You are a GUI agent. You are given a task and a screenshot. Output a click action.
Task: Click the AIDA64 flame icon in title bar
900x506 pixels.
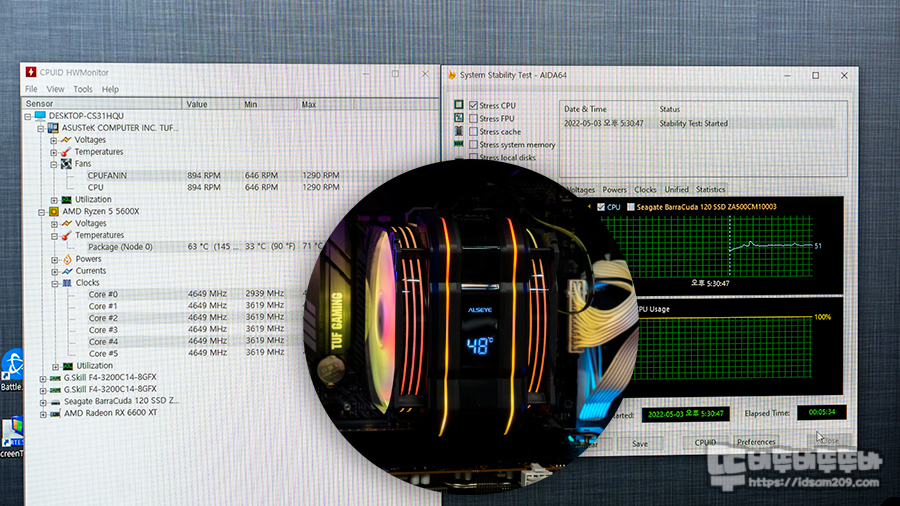(452, 75)
